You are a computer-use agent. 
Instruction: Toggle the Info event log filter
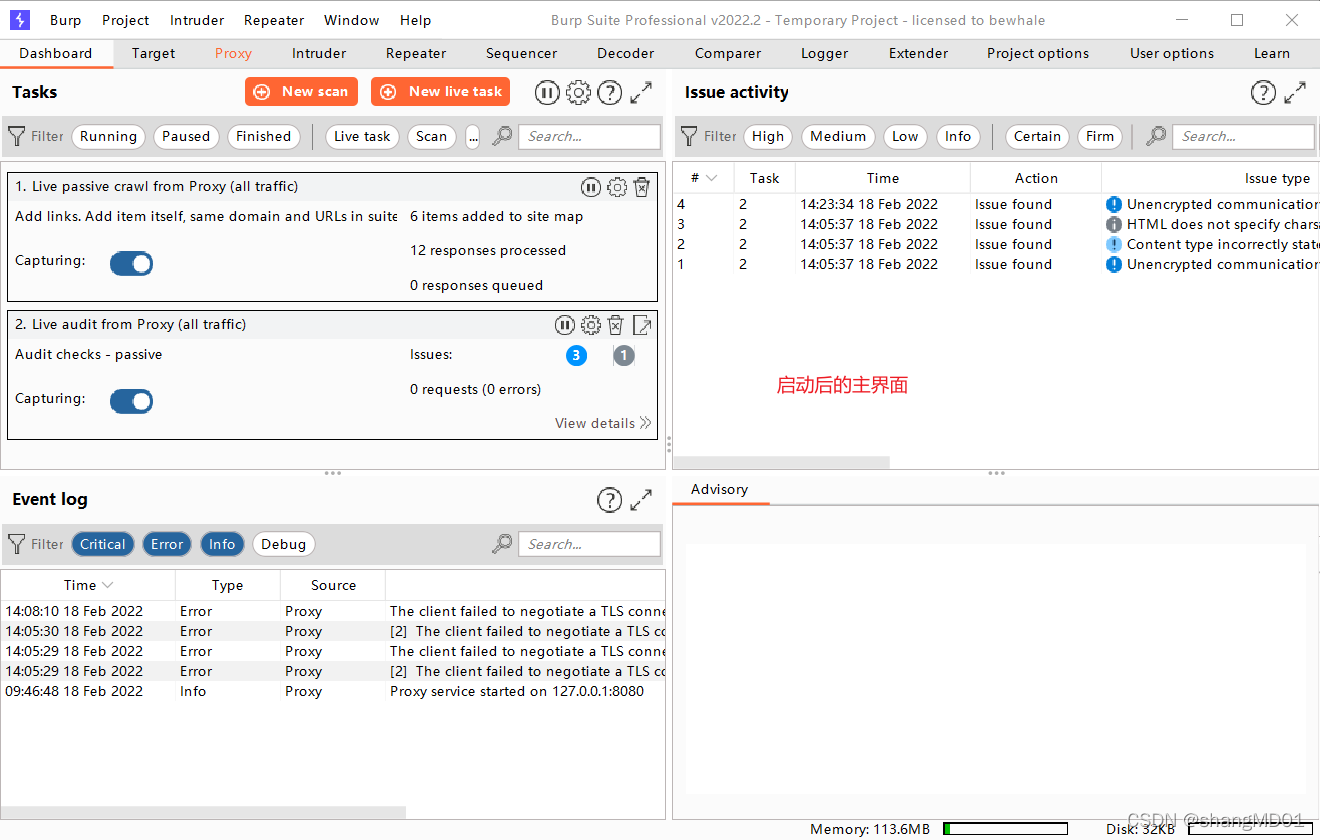tap(222, 544)
